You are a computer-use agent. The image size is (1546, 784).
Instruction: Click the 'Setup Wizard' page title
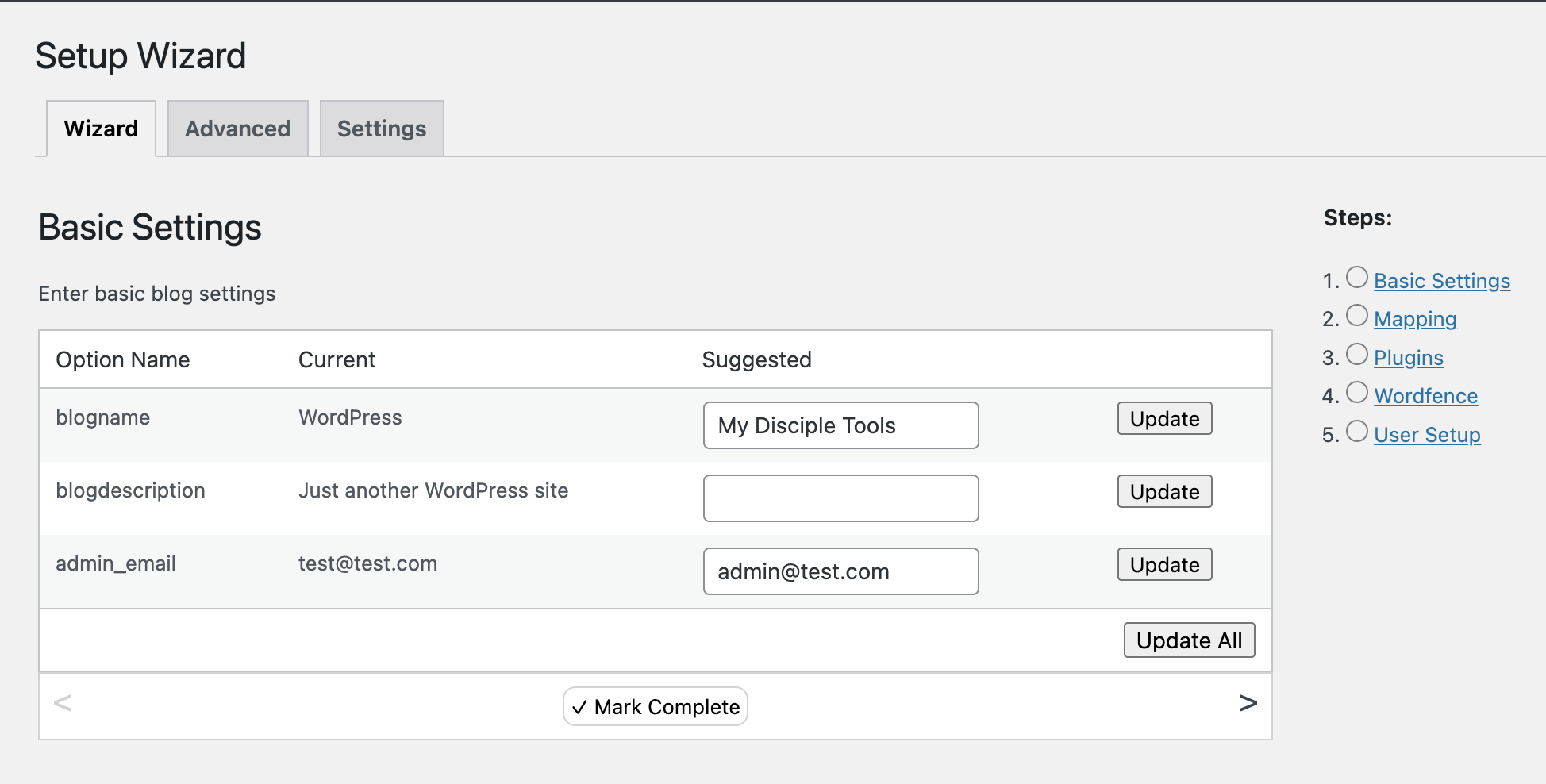point(140,56)
